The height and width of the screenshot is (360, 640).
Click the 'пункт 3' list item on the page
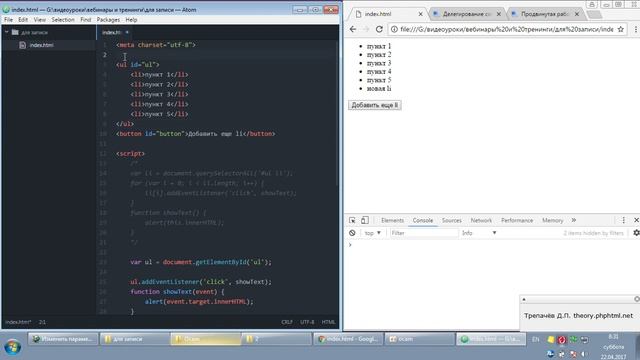pos(379,63)
